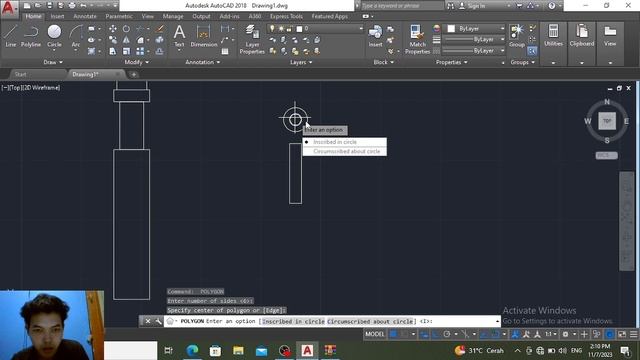Expand the Groups panel

(522, 62)
